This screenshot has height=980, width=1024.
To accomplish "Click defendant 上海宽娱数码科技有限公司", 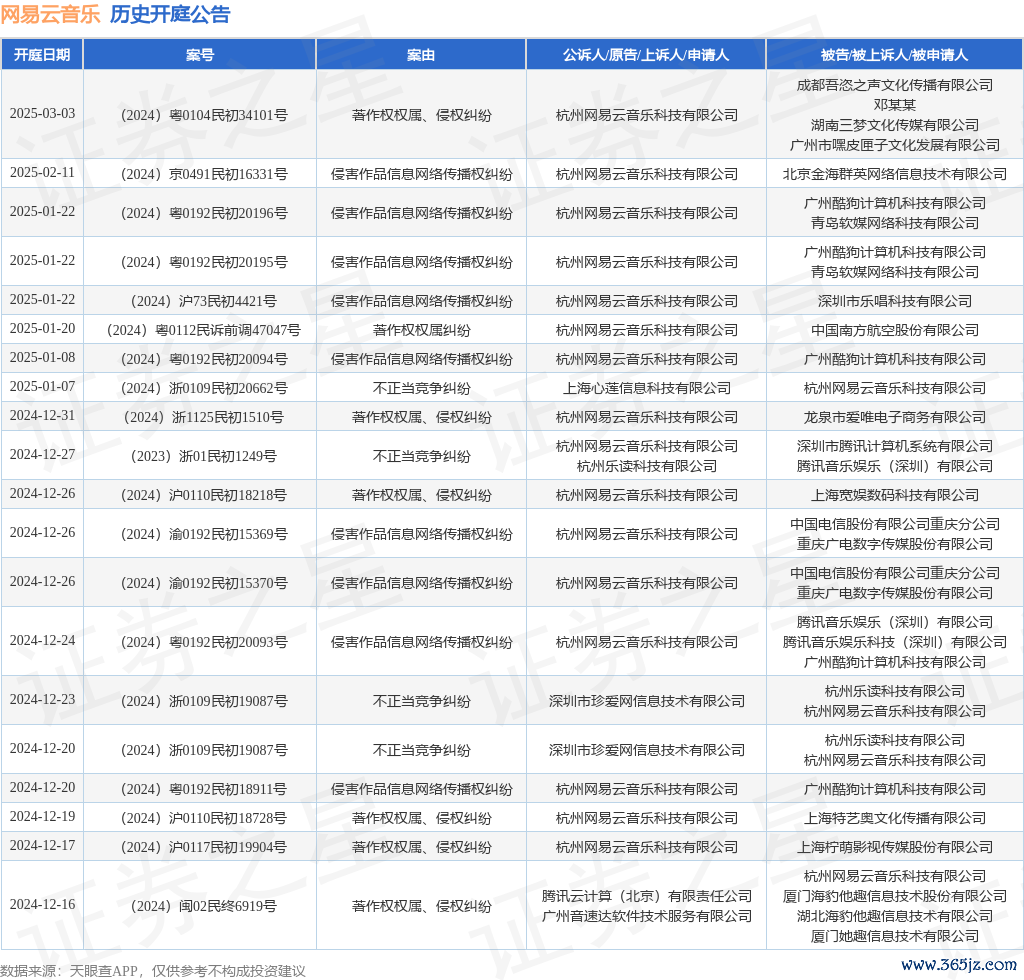I will click(895, 496).
